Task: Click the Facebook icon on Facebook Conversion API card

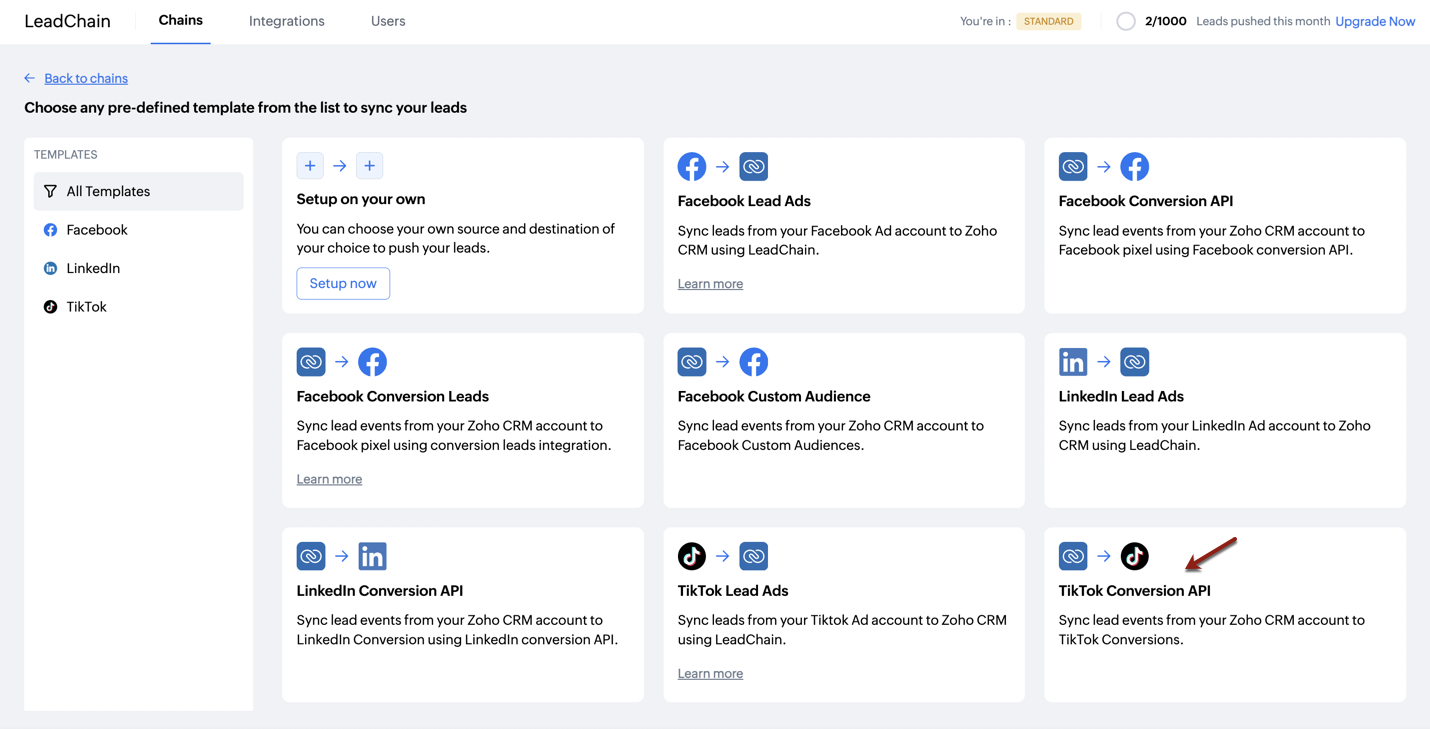Action: point(1134,167)
